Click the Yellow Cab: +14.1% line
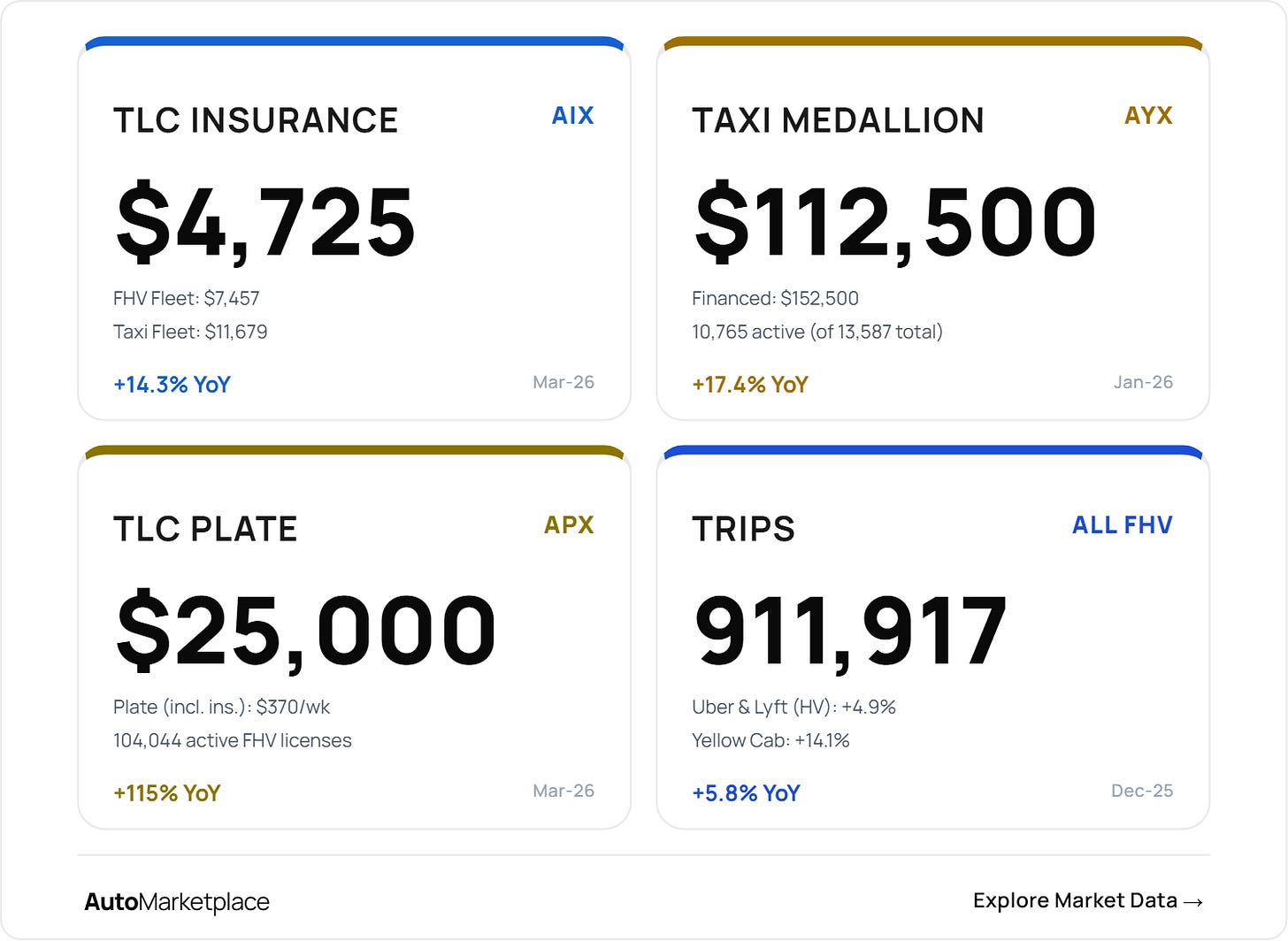Viewport: 1288px width, 941px height. (770, 740)
